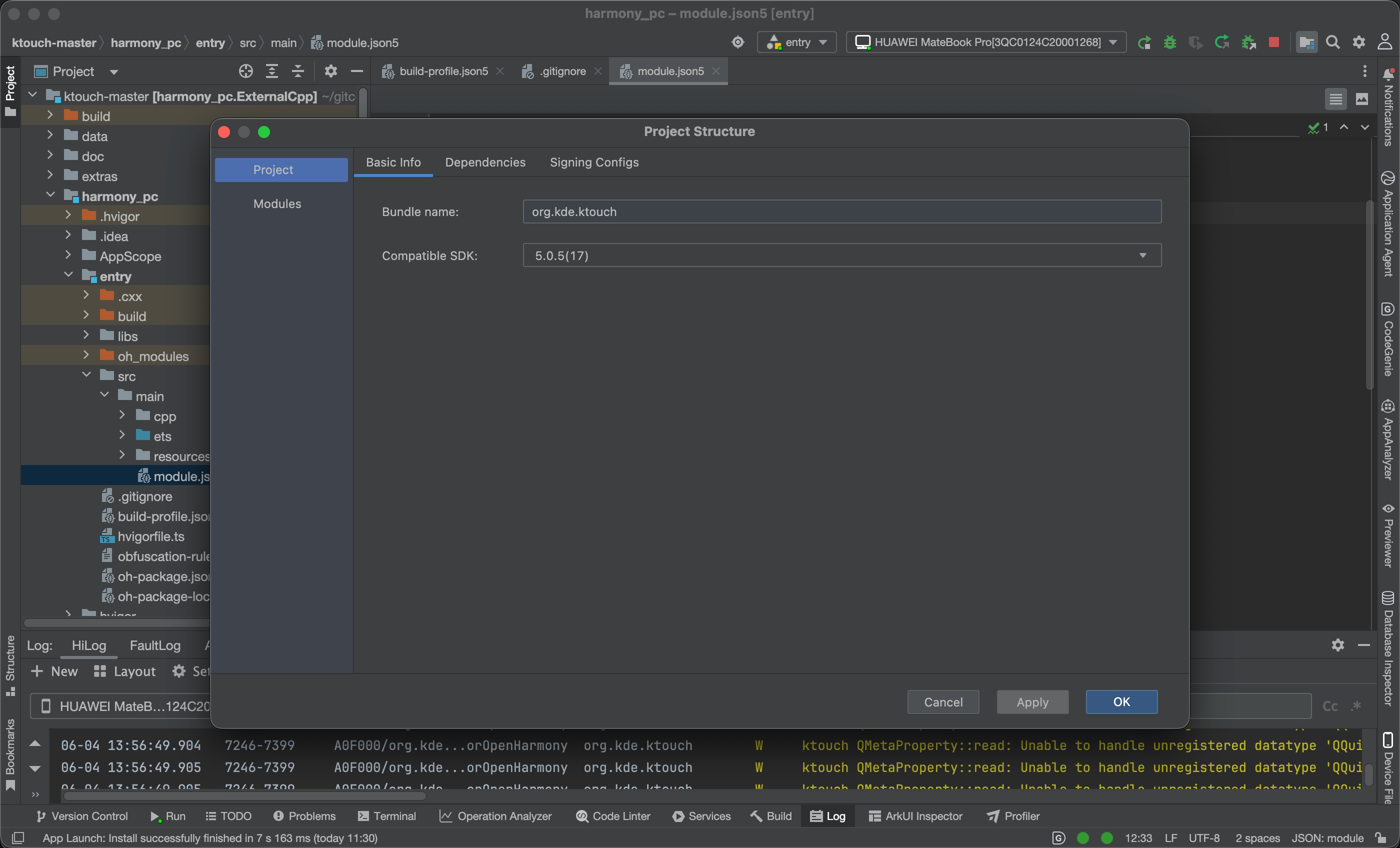The image size is (1400, 848).
Task: Collapse the entry module folder
Action: [x=68, y=275]
